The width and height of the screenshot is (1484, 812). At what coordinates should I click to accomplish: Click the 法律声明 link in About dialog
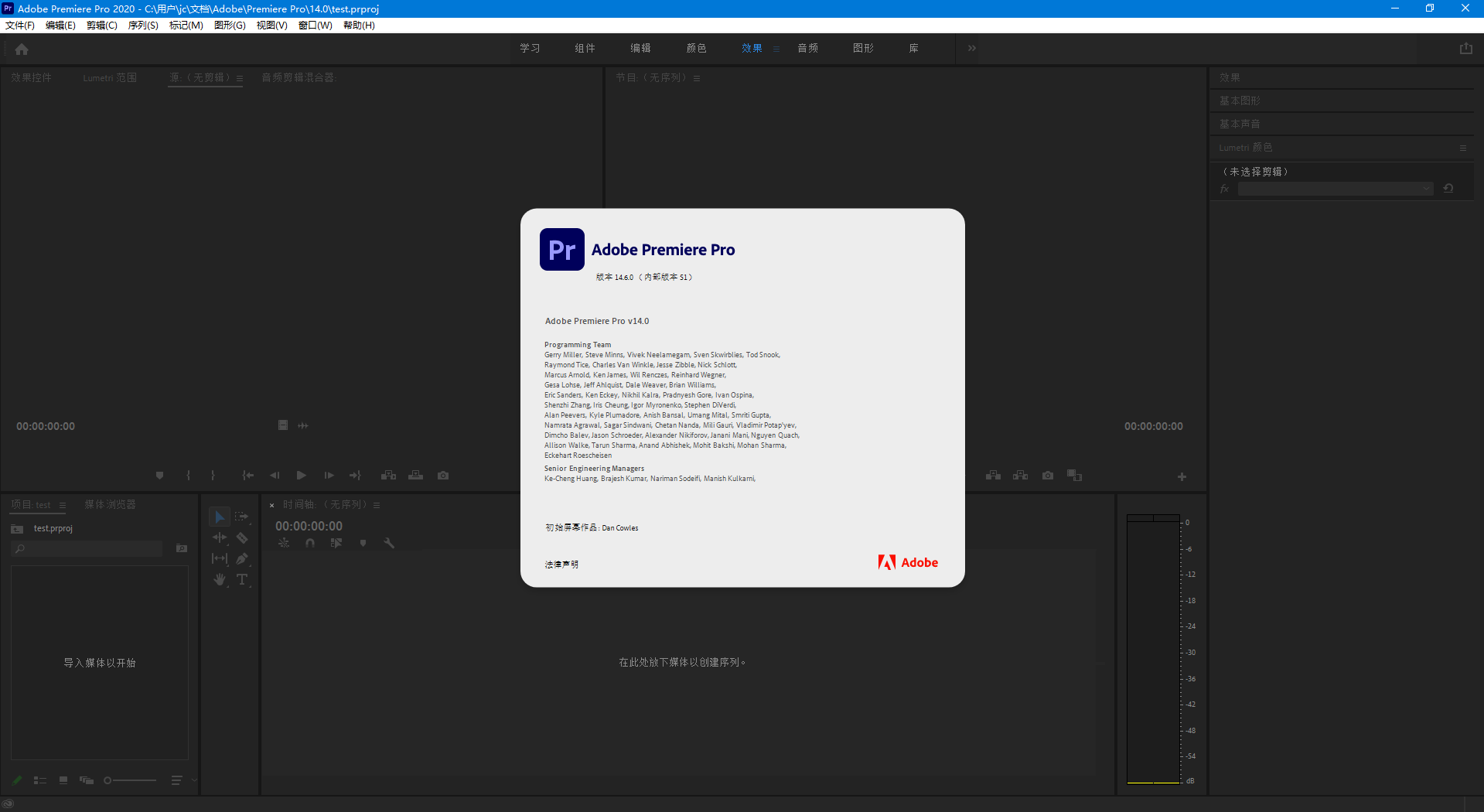point(561,565)
